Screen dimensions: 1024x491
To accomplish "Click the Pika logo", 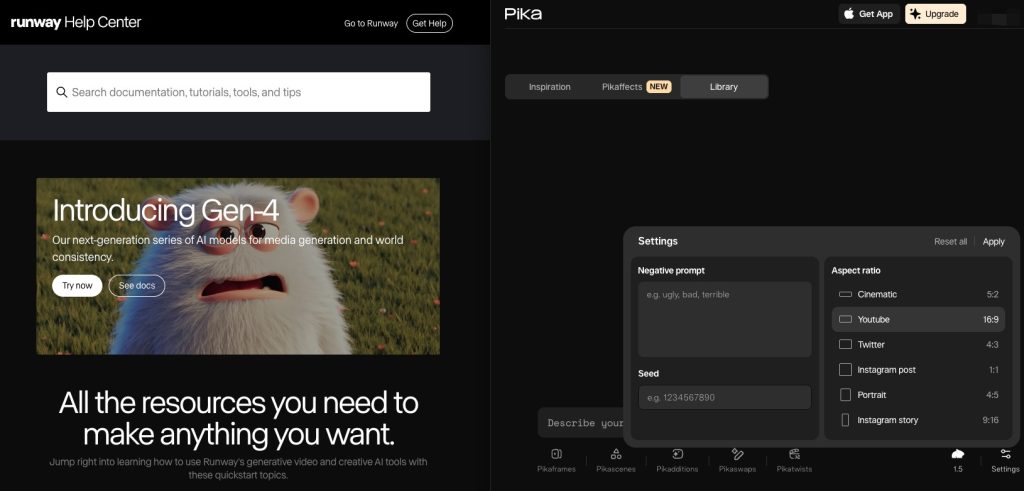I will coord(523,14).
